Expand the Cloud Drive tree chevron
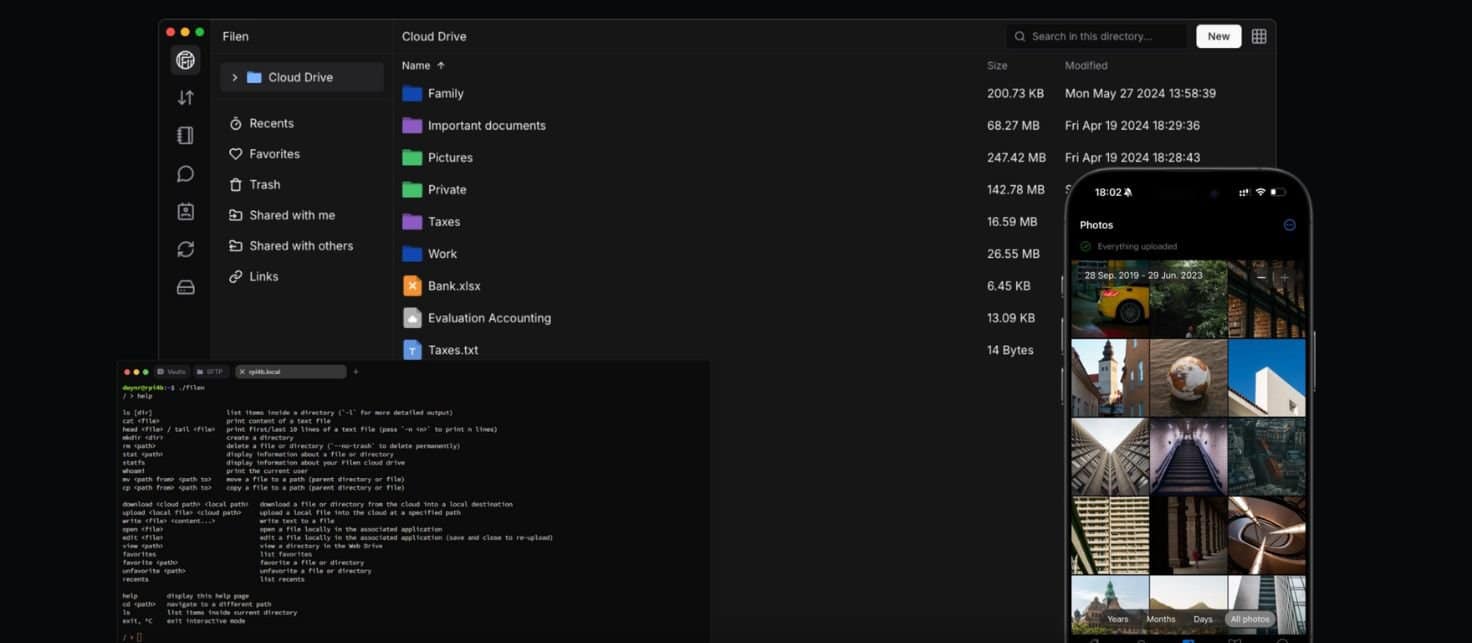The height and width of the screenshot is (643, 1472). coord(235,77)
